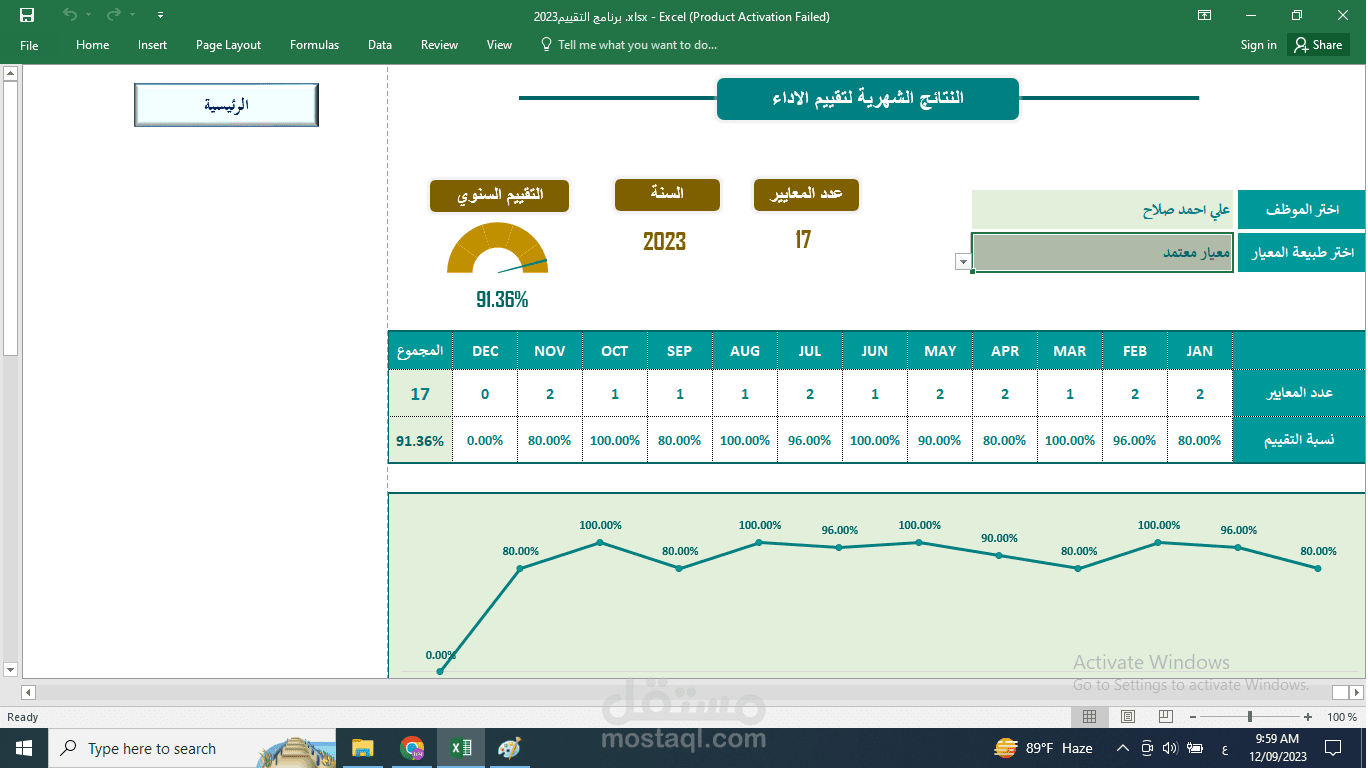Open the Review tab
This screenshot has height=768, width=1368.
tap(439, 45)
